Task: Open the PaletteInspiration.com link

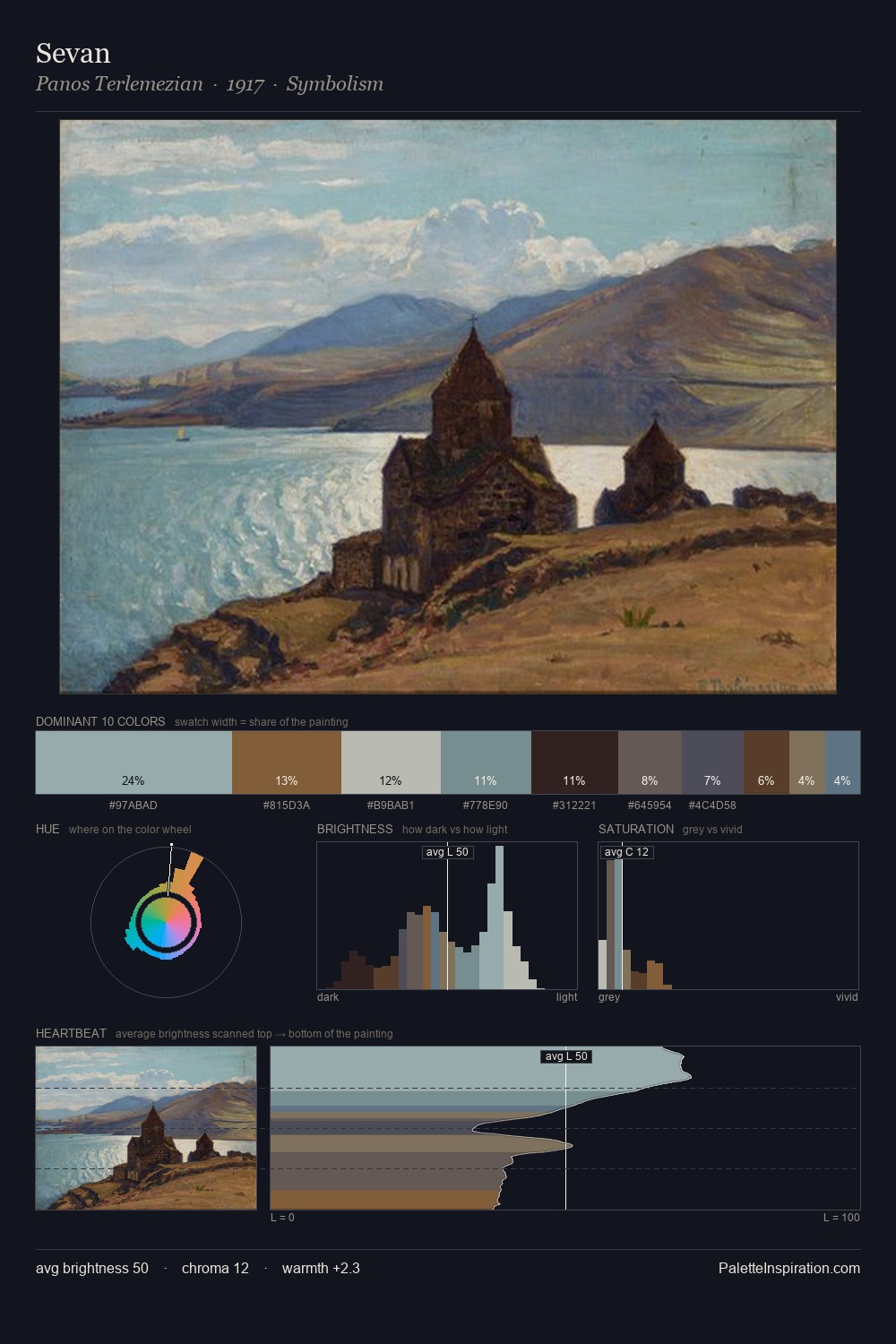Action: (x=789, y=1268)
